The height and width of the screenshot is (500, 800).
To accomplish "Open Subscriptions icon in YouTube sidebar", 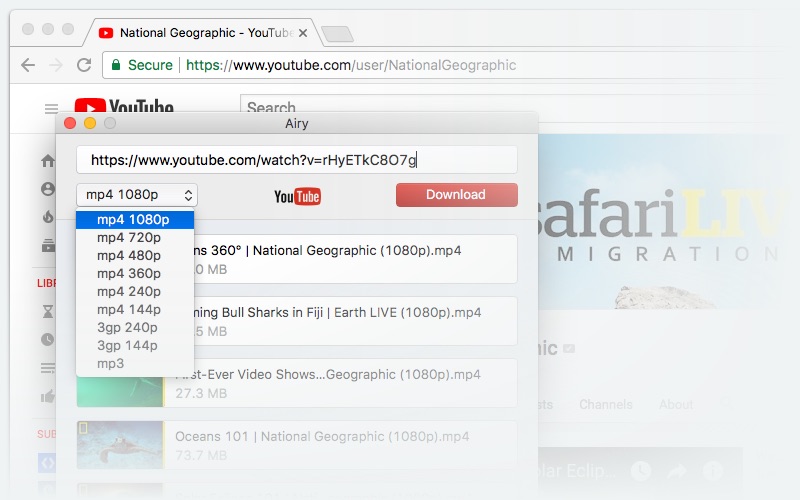I will pos(48,245).
